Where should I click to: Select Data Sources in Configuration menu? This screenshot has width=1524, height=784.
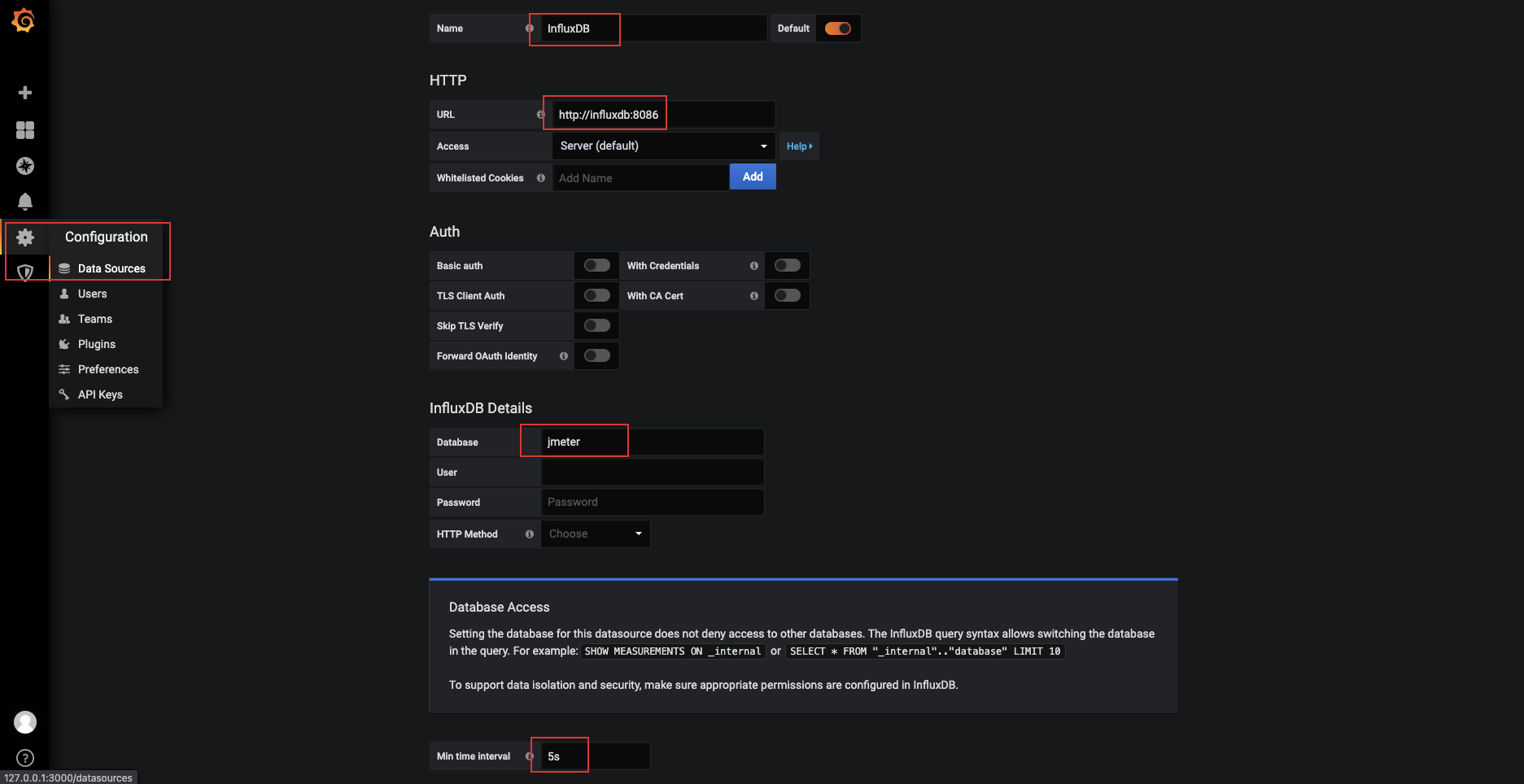pyautogui.click(x=106, y=268)
